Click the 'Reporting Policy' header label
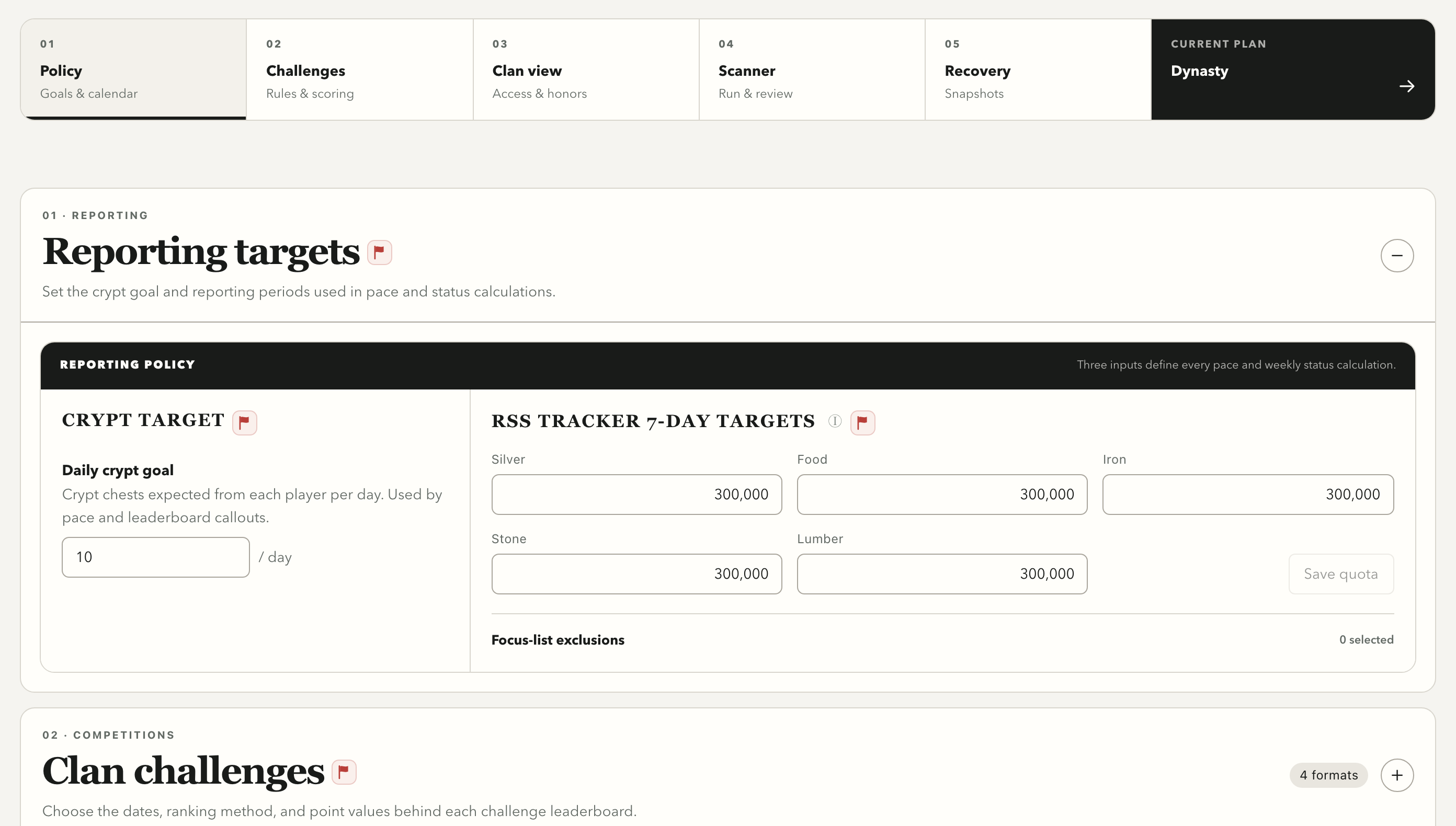This screenshot has height=826, width=1456. [x=128, y=365]
